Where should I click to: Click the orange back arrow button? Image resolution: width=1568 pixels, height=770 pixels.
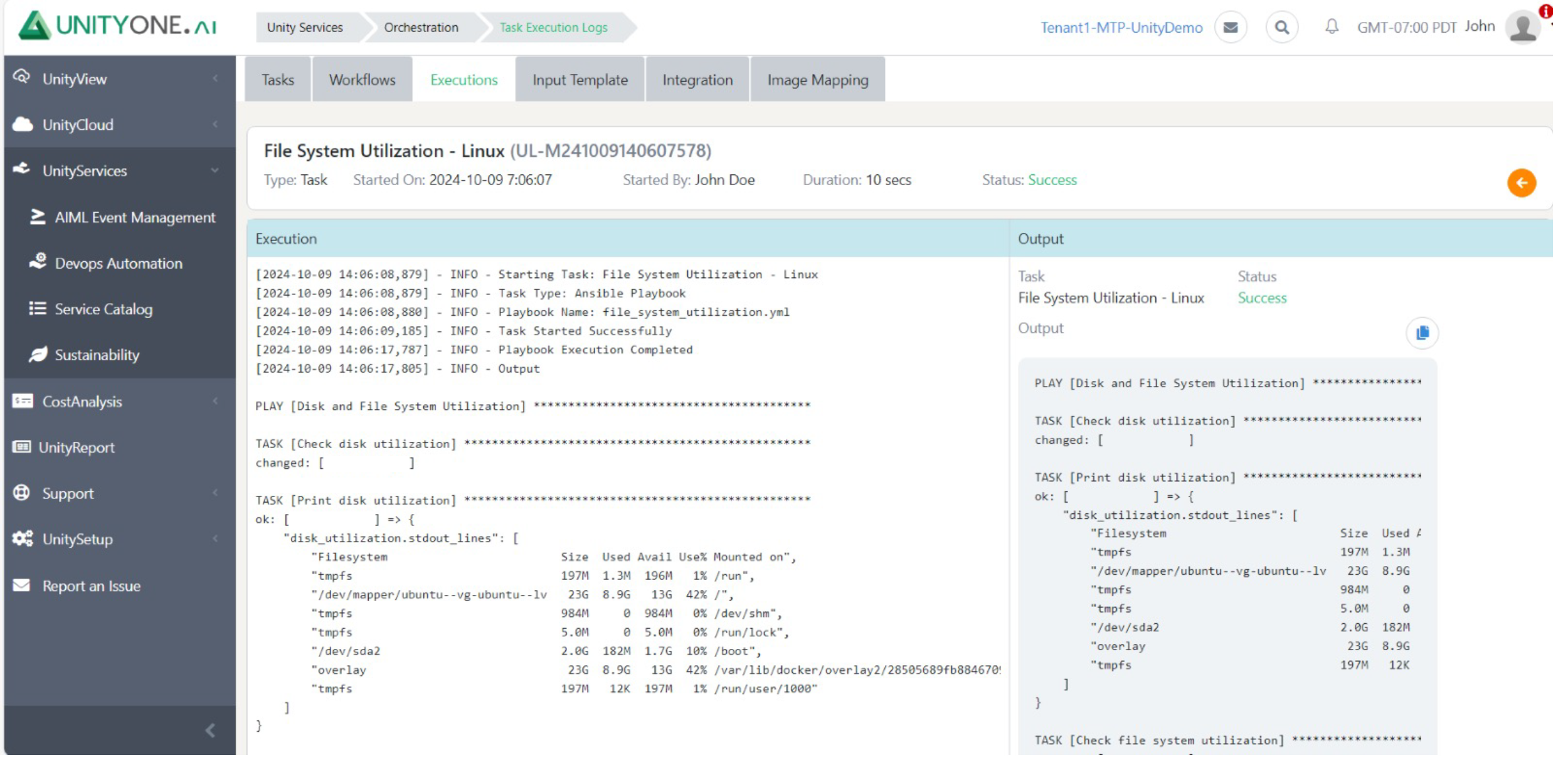pos(1521,183)
